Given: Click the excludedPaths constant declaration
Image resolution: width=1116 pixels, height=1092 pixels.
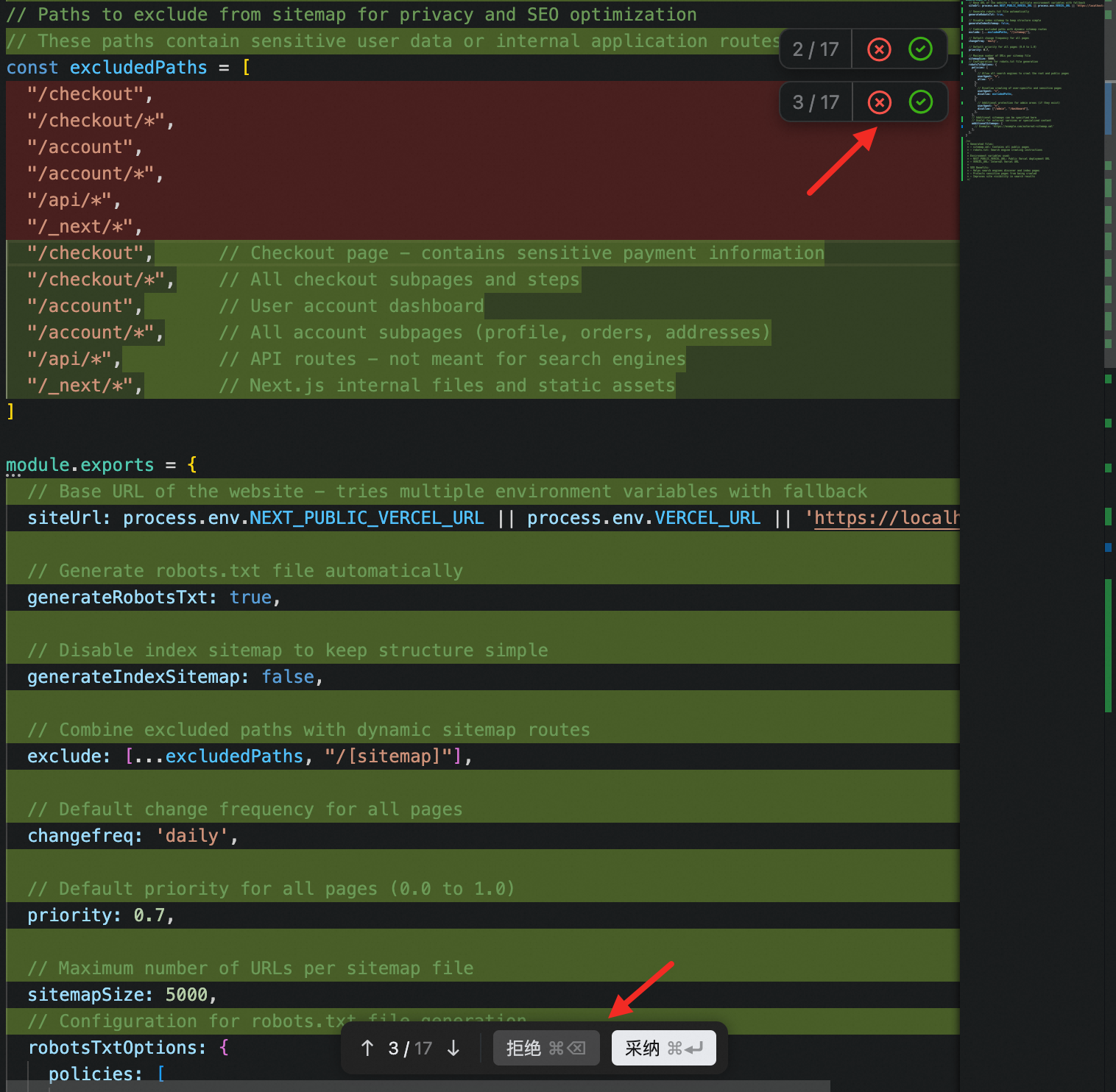Looking at the screenshot, I should click(x=129, y=68).
